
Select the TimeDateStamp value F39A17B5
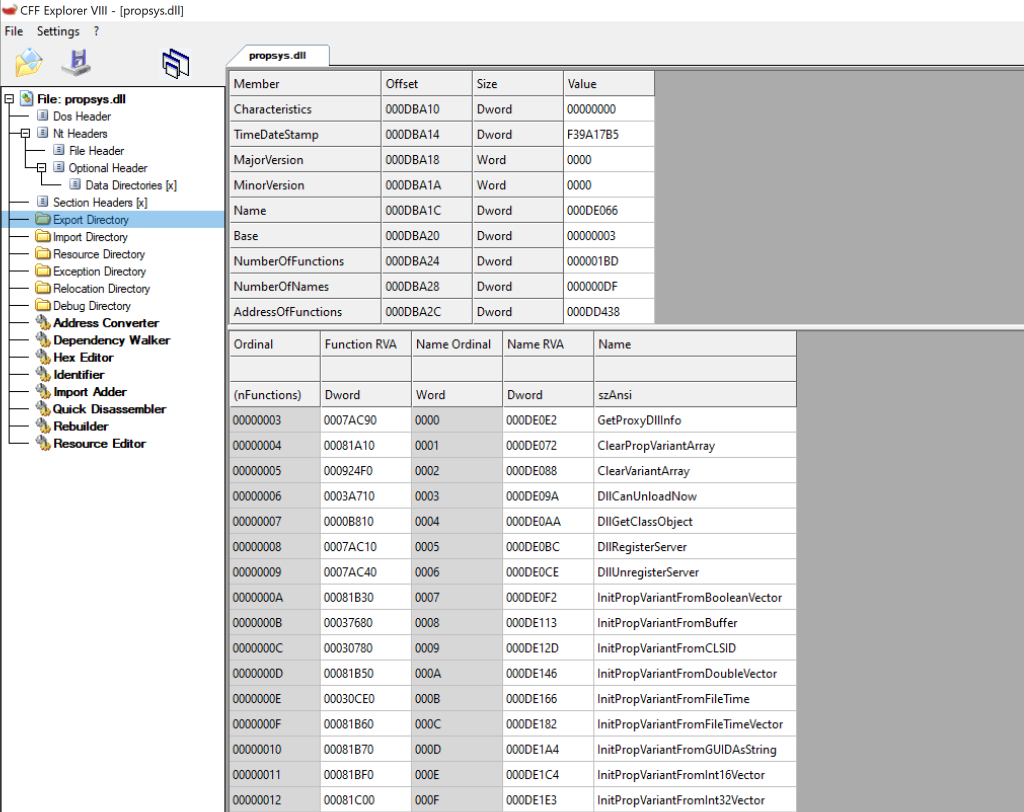click(x=609, y=135)
